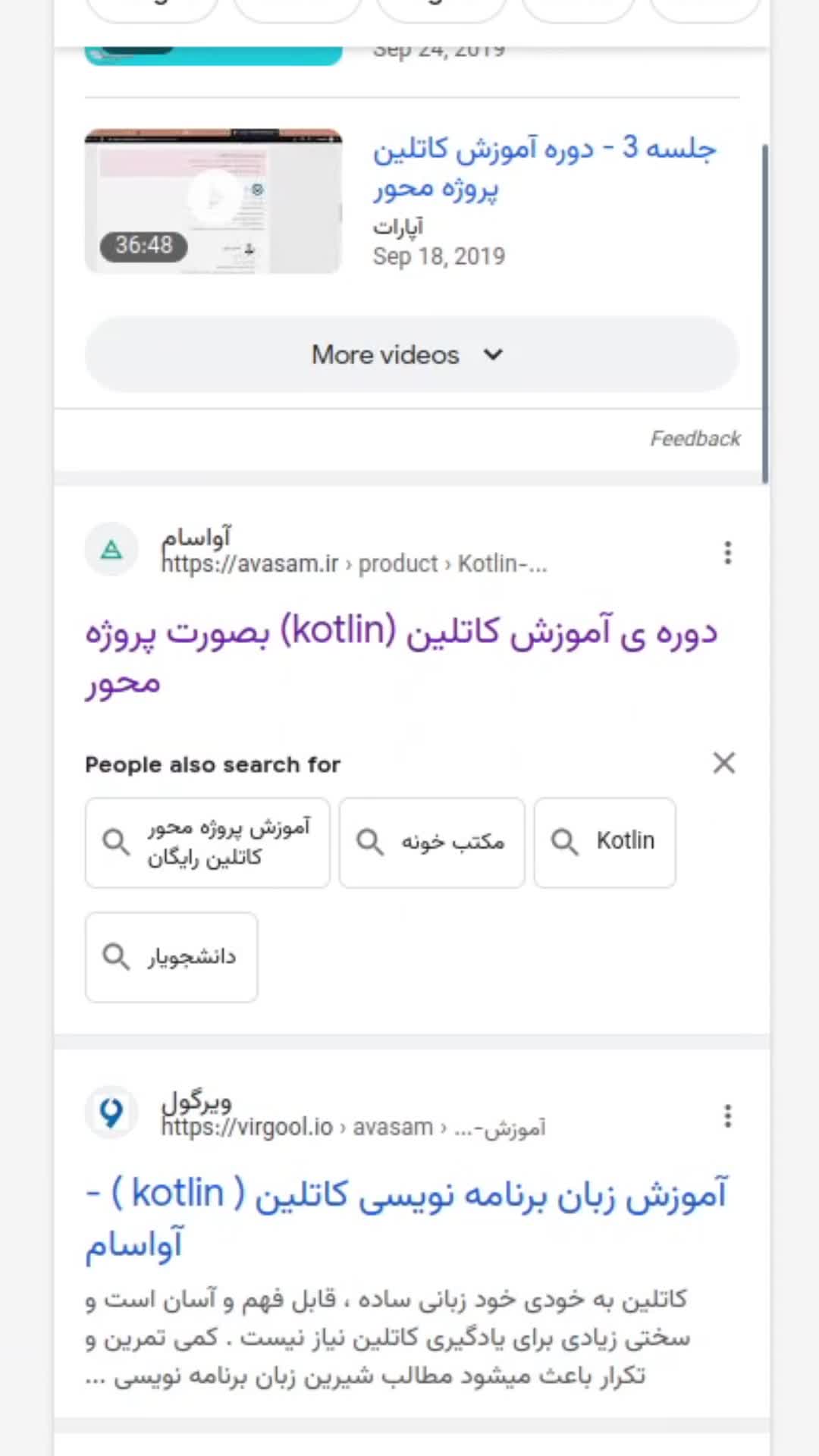Click search icon in مکتب خونه chip
819x1456 pixels.
(x=370, y=842)
